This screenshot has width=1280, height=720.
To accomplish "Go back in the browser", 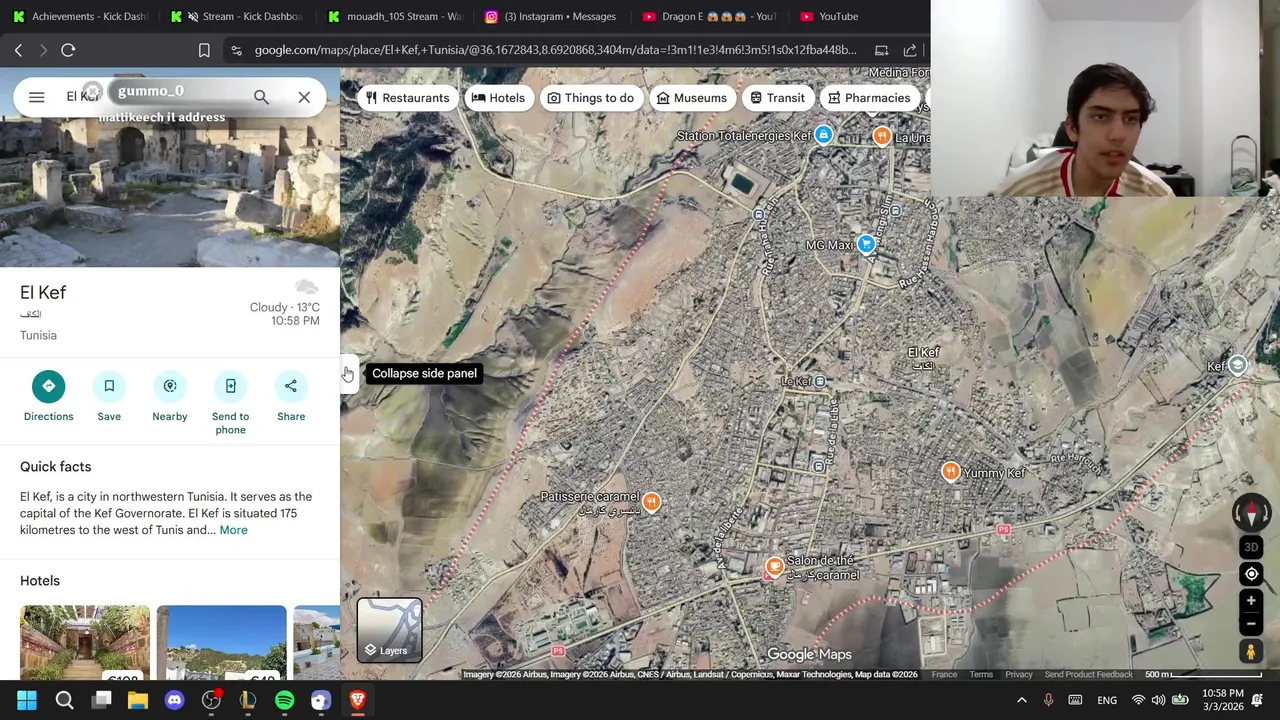I will click(x=18, y=50).
